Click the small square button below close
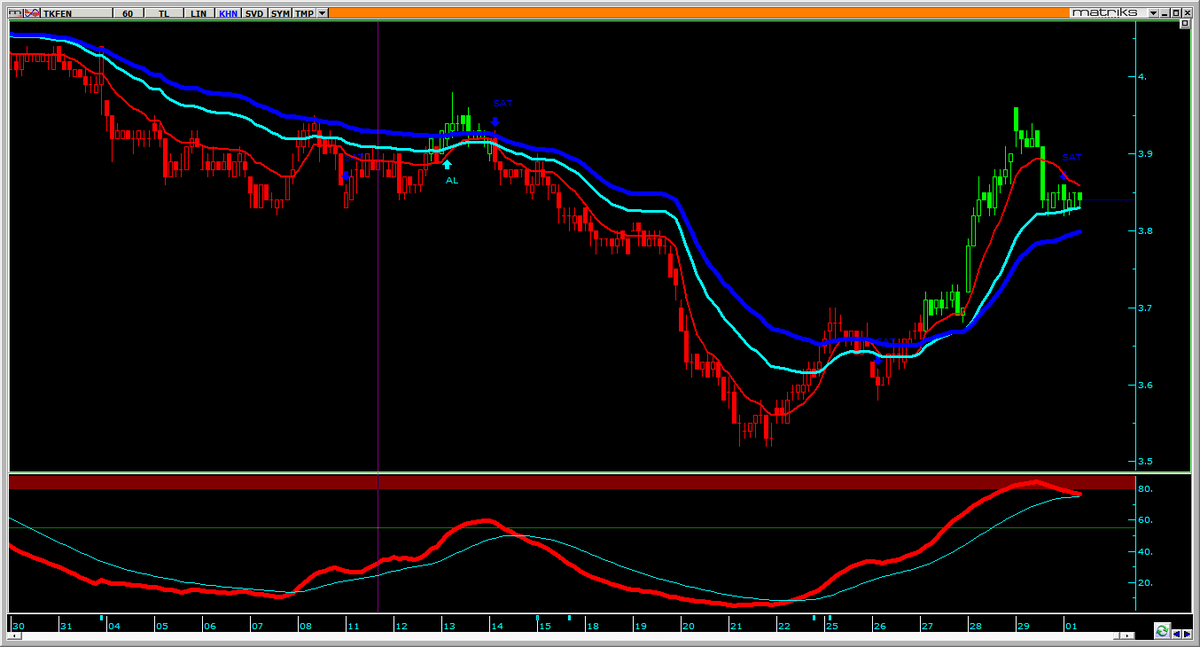This screenshot has height=647, width=1200. 1185,24
